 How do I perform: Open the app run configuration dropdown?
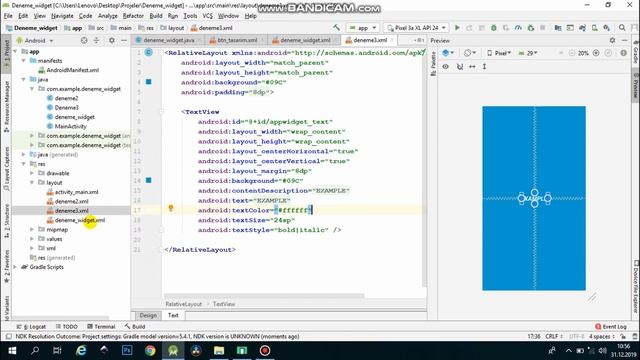pyautogui.click(x=363, y=28)
